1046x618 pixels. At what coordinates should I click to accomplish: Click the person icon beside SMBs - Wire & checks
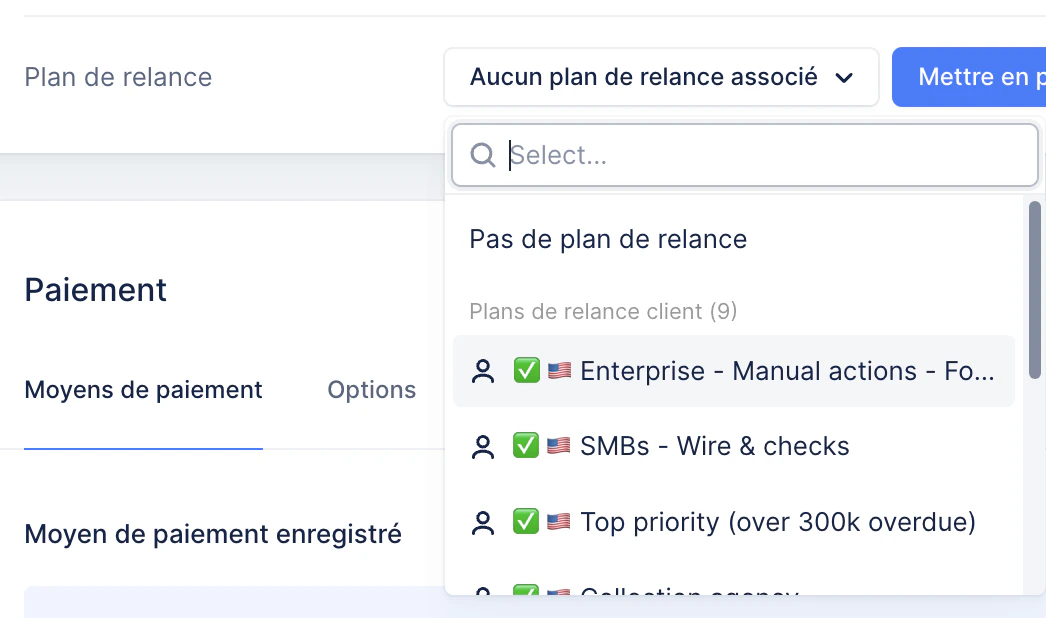483,446
